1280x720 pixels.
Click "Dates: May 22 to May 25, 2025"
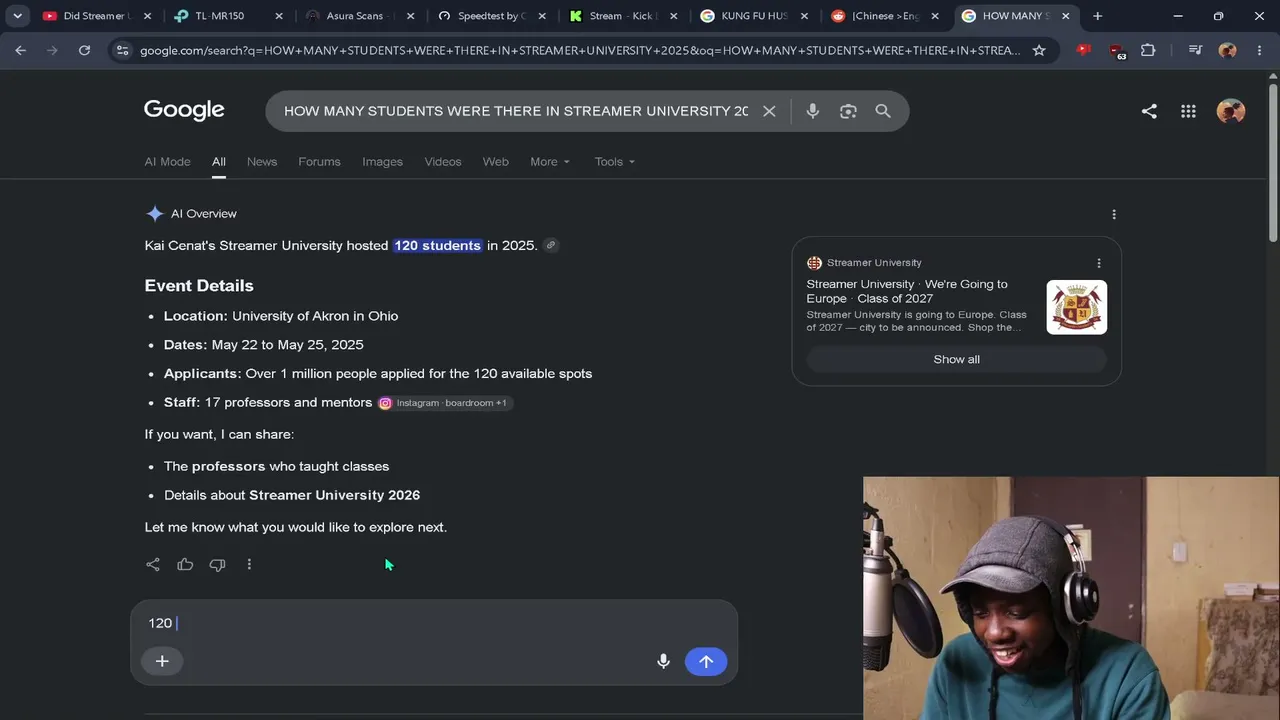pyautogui.click(x=264, y=345)
